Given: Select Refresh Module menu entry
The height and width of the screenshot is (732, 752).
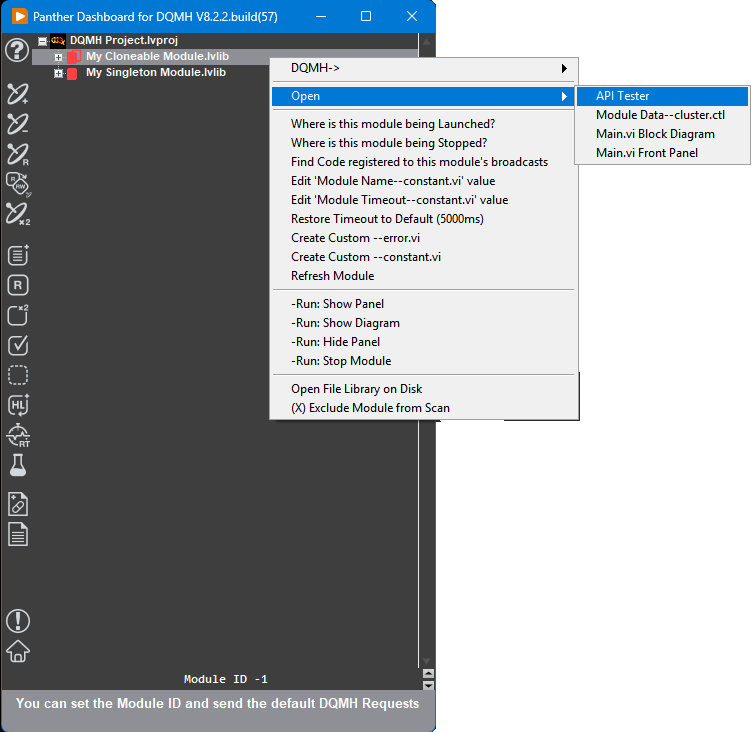Looking at the screenshot, I should [x=423, y=276].
